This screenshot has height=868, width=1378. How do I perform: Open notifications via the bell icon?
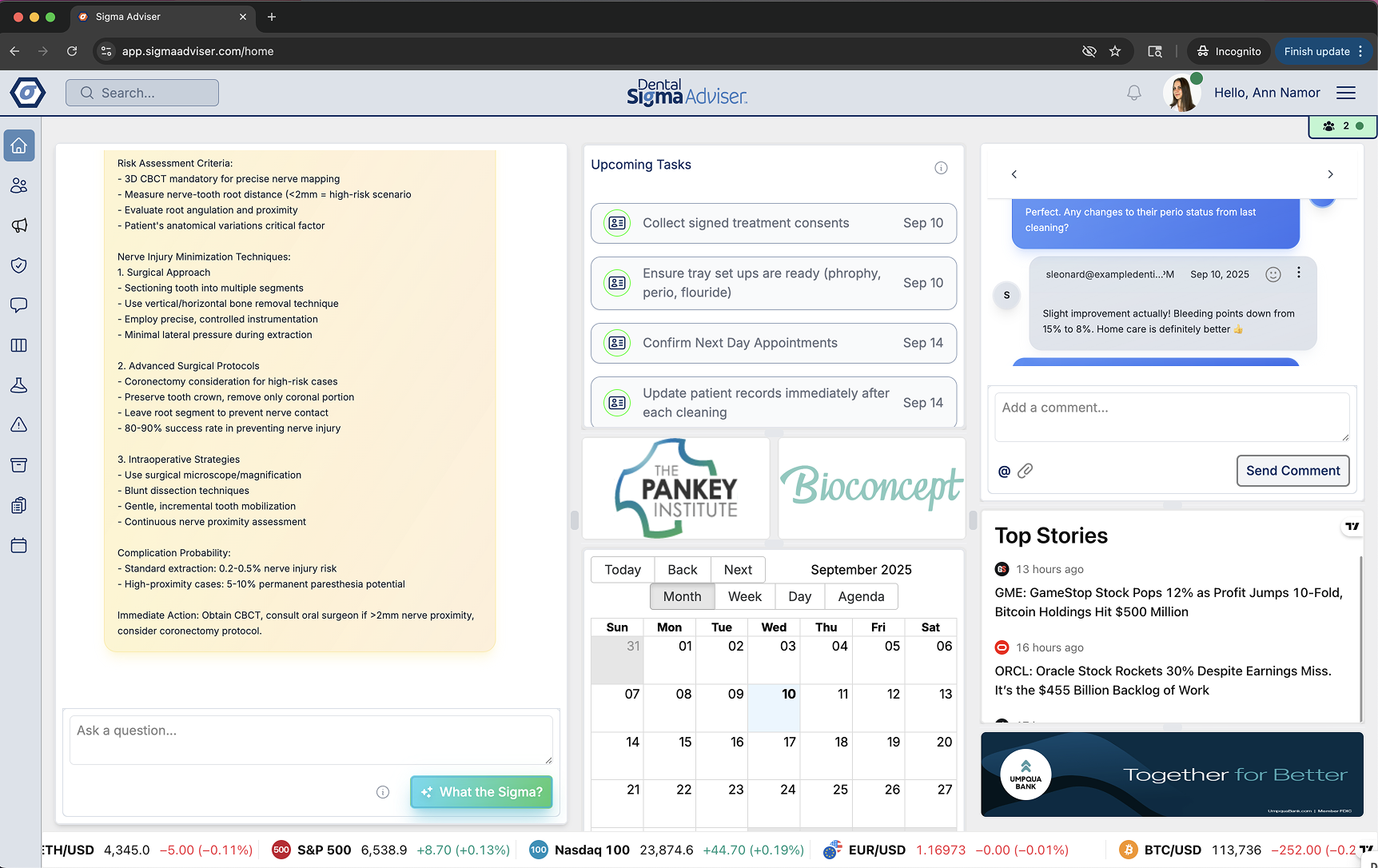[x=1133, y=92]
